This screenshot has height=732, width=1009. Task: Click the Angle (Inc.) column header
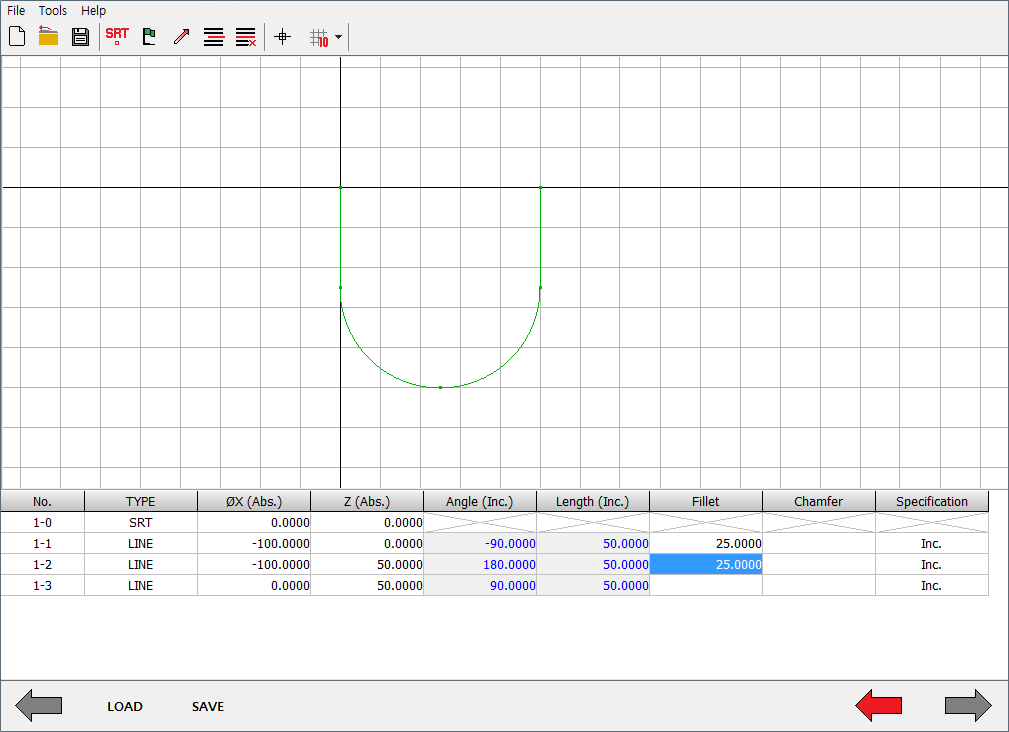pos(480,502)
